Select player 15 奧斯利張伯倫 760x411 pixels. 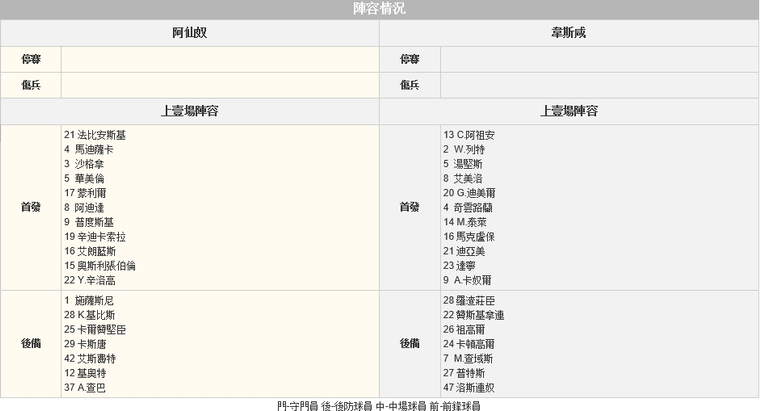point(100,266)
